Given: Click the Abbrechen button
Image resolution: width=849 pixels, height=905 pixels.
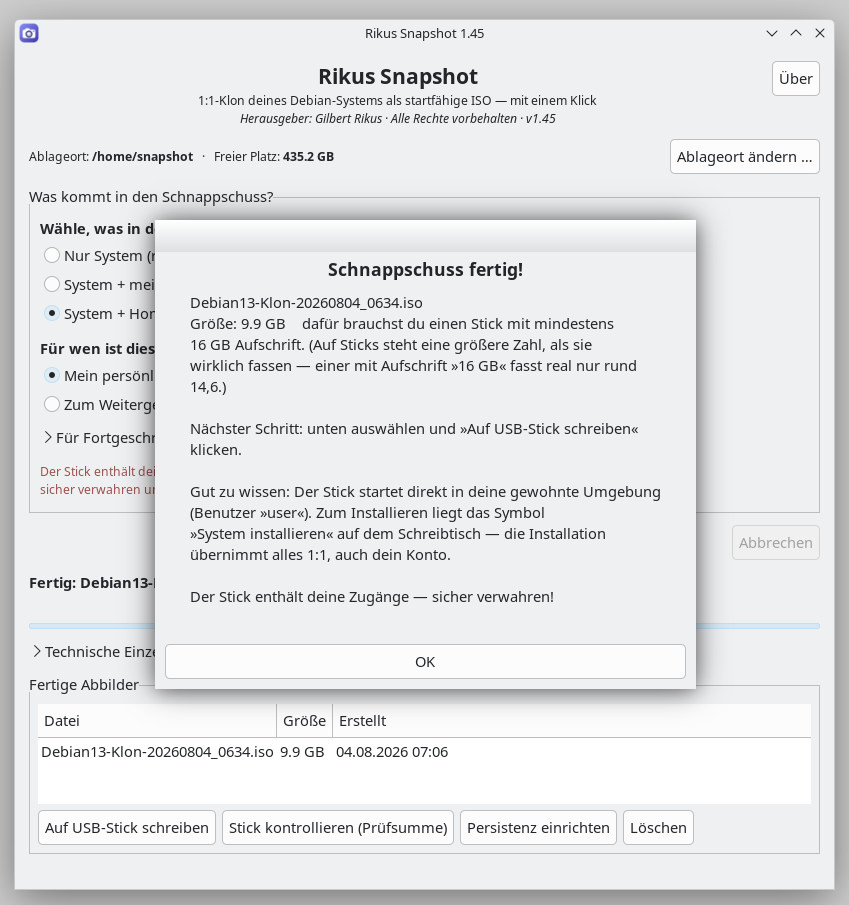Looking at the screenshot, I should click(776, 543).
